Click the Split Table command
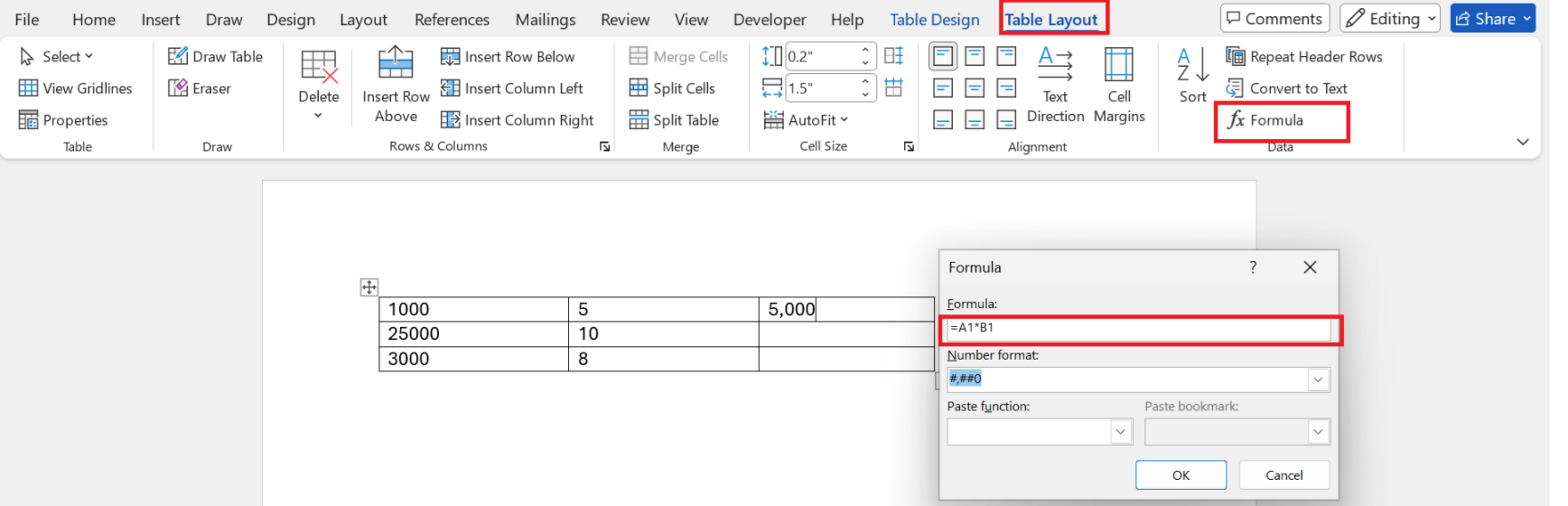 click(674, 119)
